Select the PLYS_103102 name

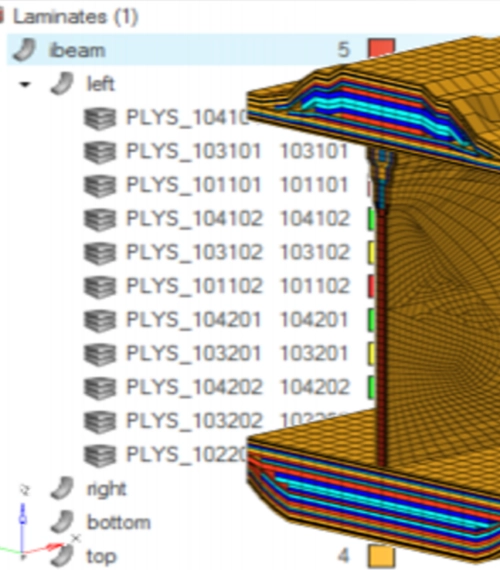click(x=194, y=252)
